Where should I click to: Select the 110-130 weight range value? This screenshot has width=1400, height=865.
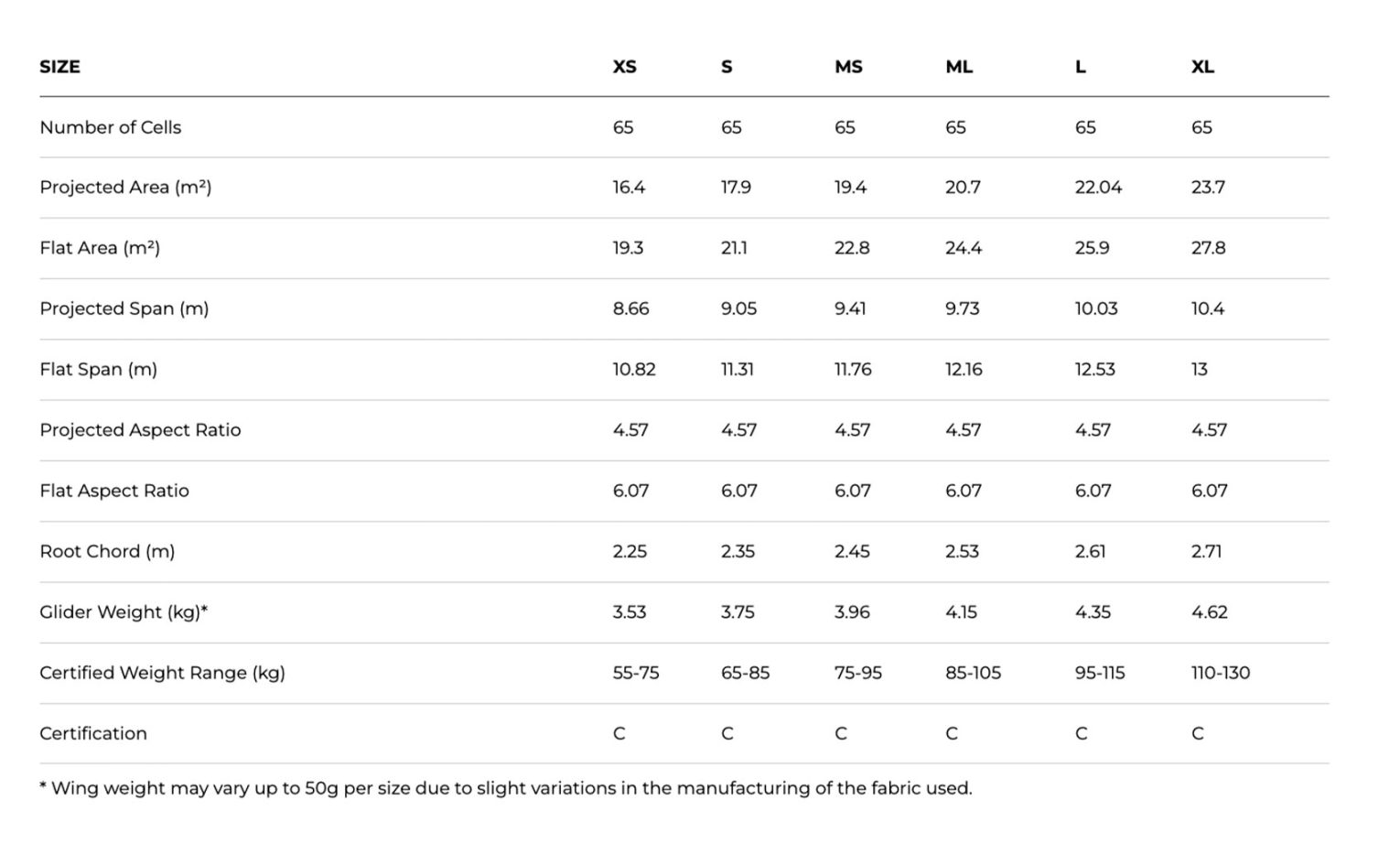(1220, 673)
